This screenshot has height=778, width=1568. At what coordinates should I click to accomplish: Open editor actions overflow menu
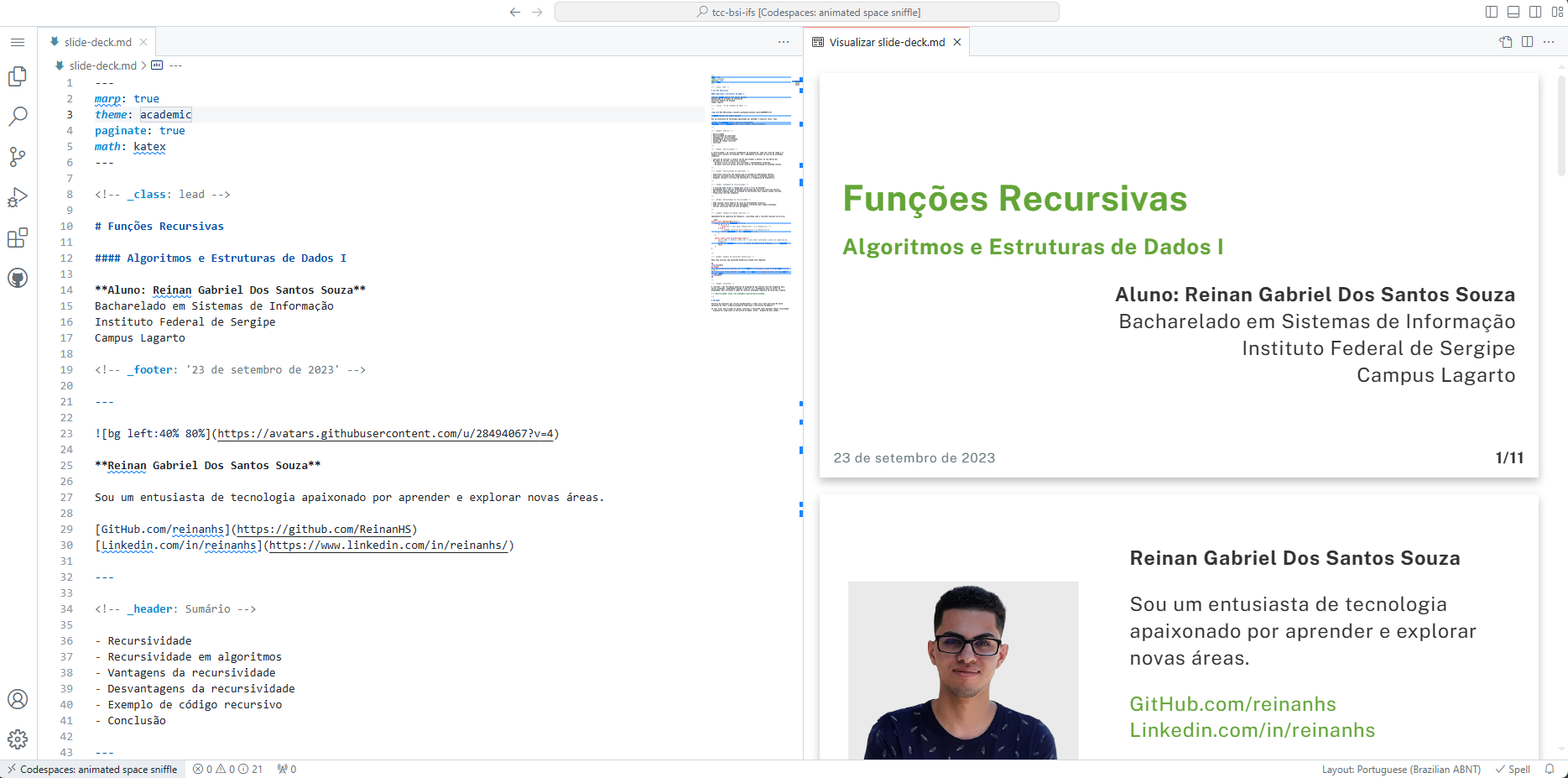pos(783,42)
